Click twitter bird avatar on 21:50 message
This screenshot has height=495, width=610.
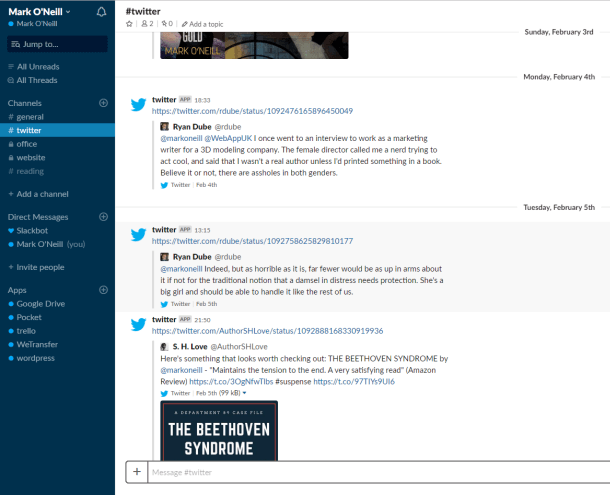(x=138, y=324)
